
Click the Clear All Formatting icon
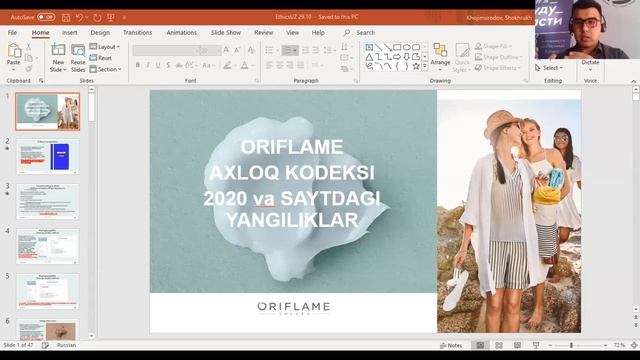click(251, 50)
